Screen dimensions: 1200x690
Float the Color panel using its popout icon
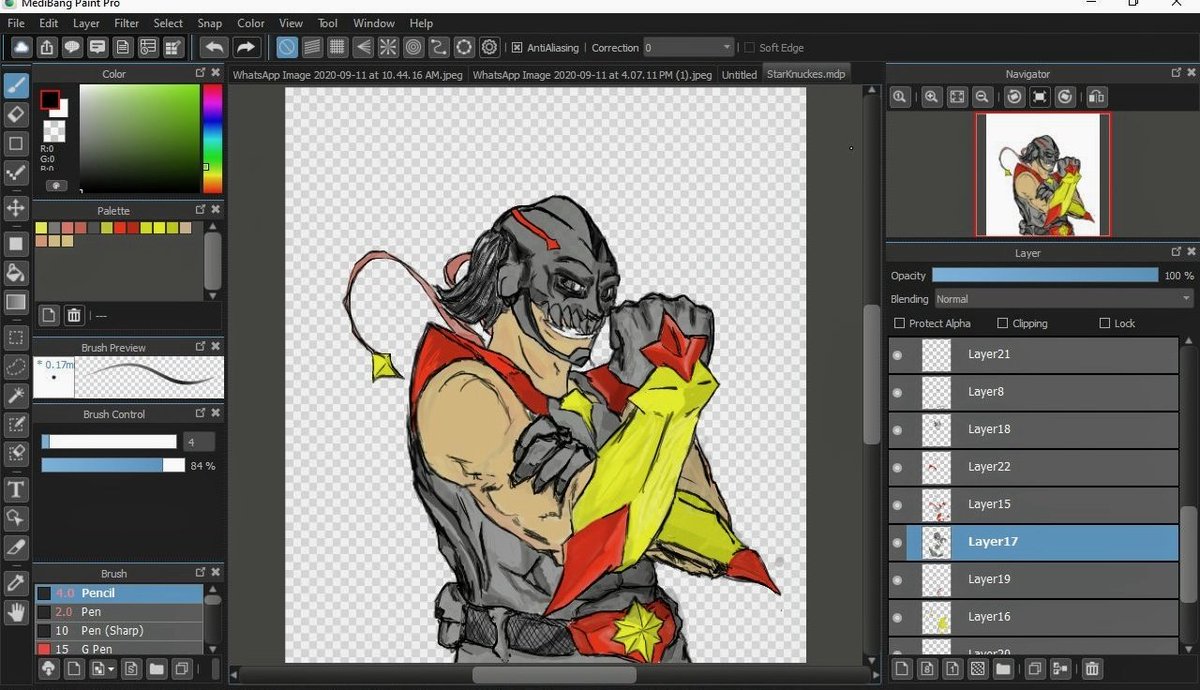pos(200,73)
